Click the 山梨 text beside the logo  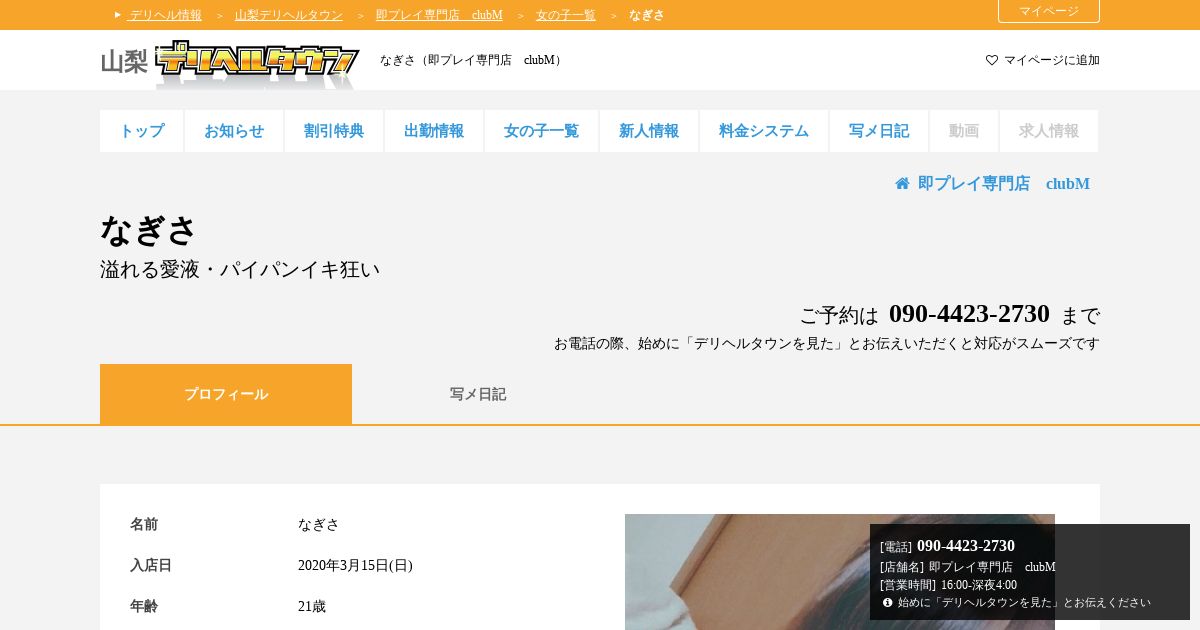tap(124, 62)
